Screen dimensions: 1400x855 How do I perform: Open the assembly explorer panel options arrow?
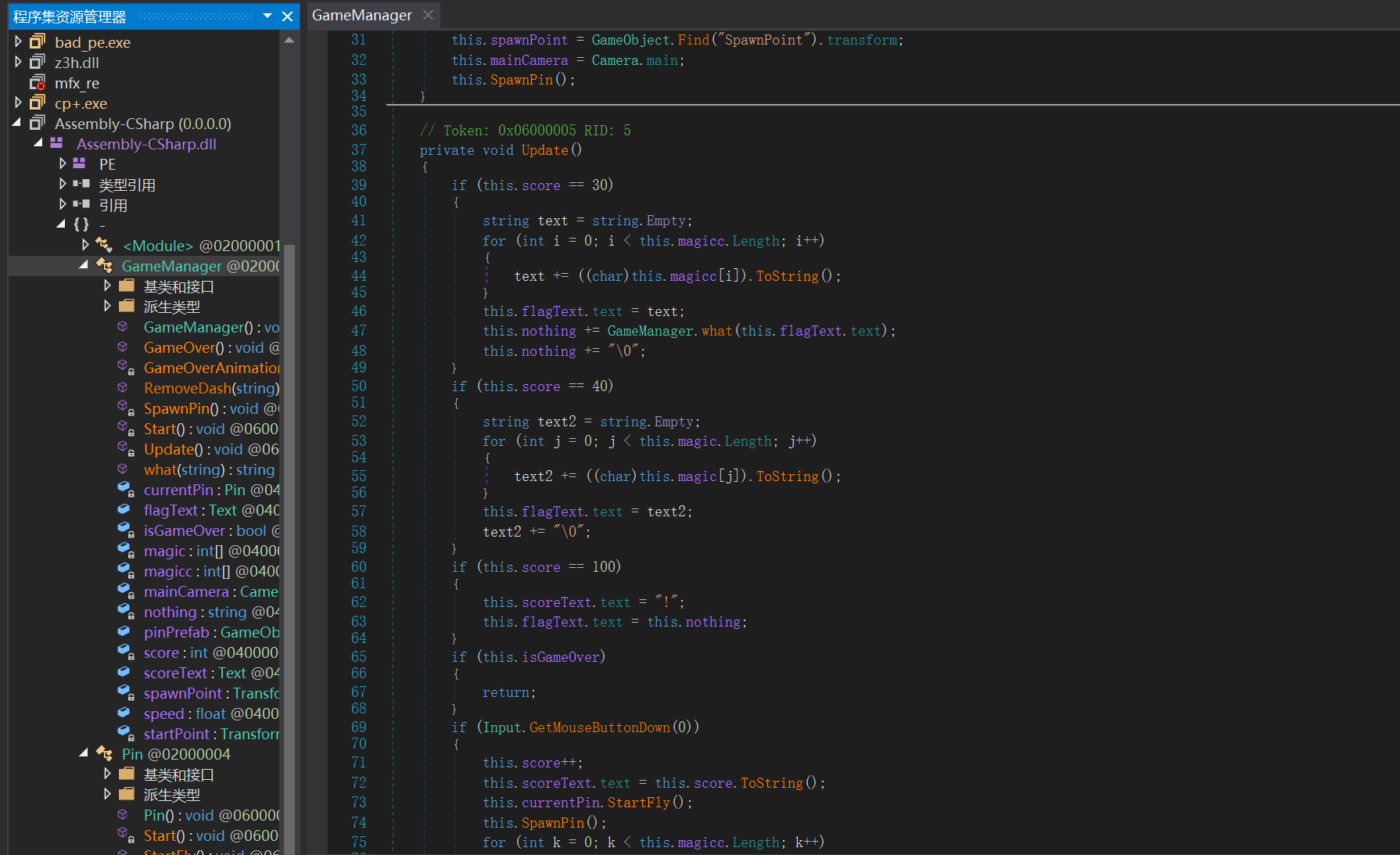[x=267, y=16]
